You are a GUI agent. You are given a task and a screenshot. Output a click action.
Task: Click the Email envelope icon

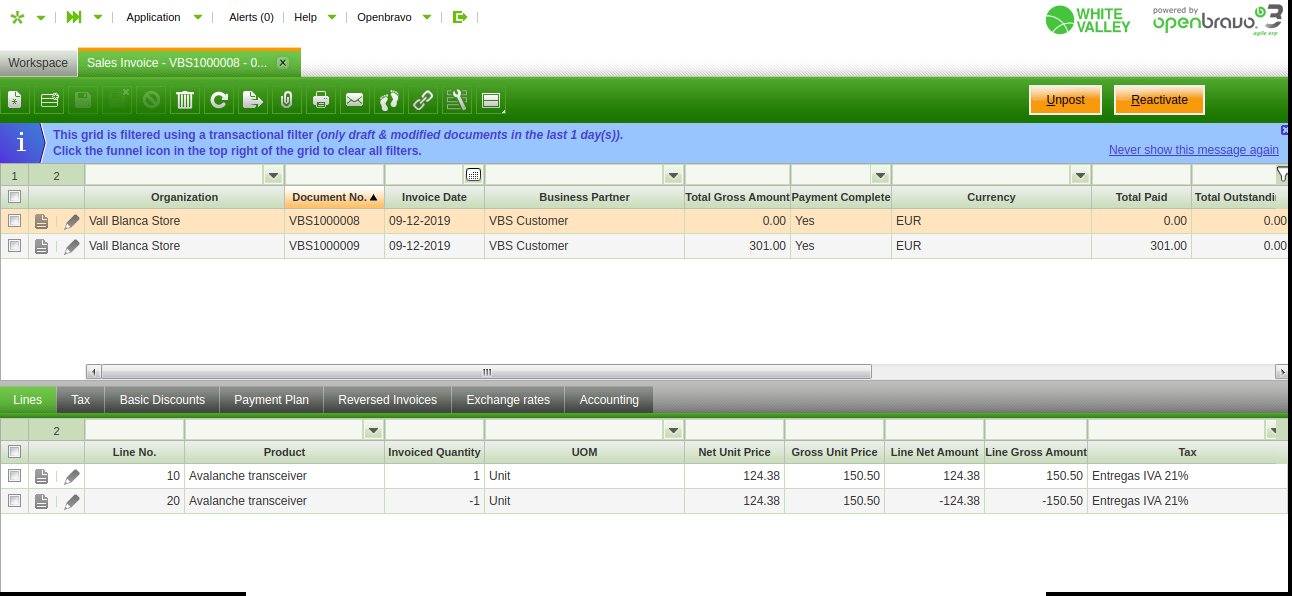(x=355, y=100)
